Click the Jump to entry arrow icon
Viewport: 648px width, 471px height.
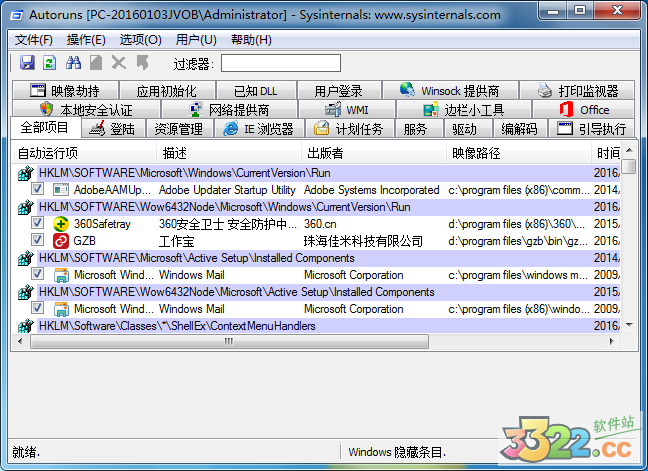coord(142,63)
